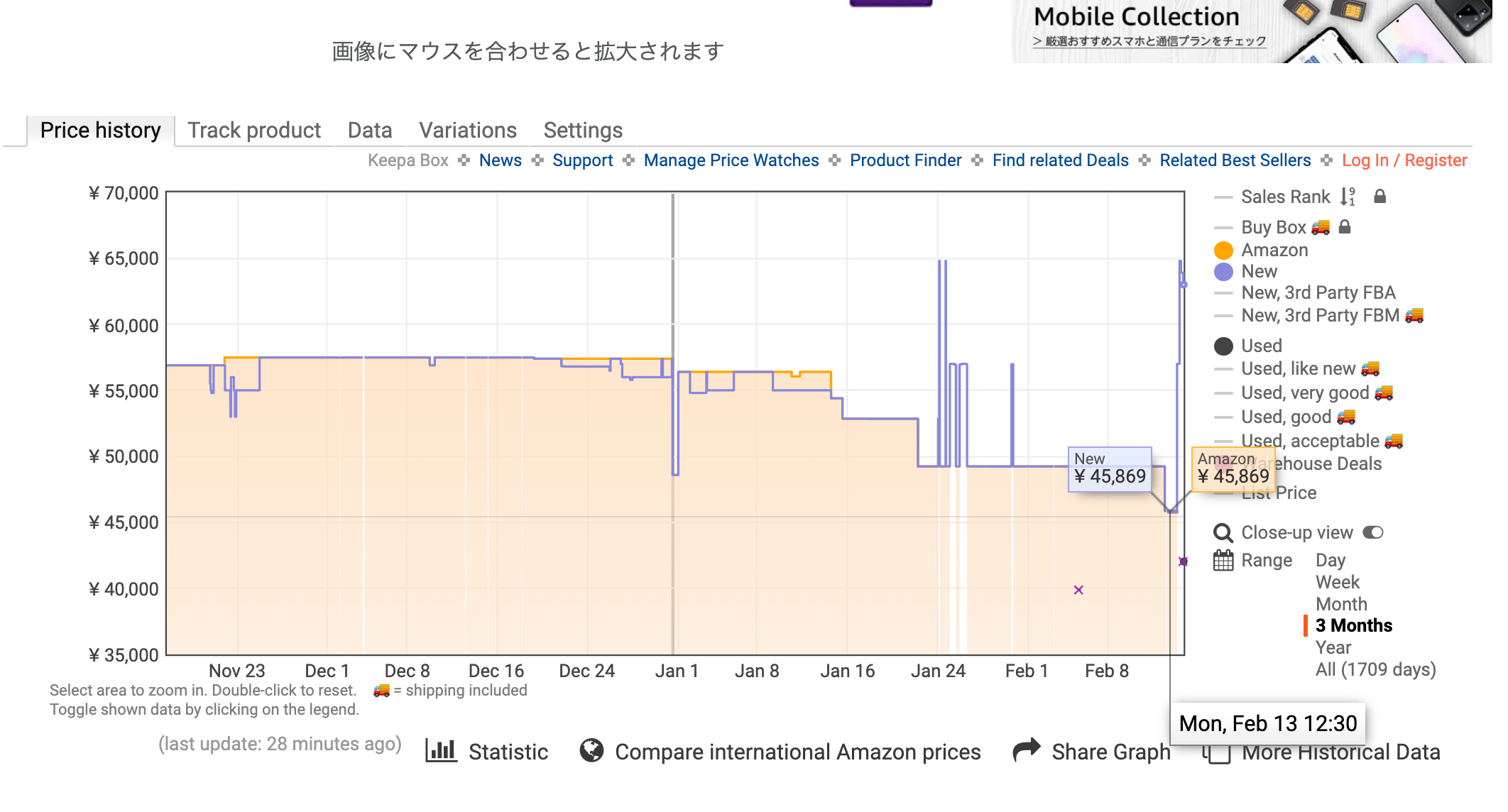Click the Close-up view magnifier icon
The width and height of the screenshot is (1508, 812).
[1223, 532]
